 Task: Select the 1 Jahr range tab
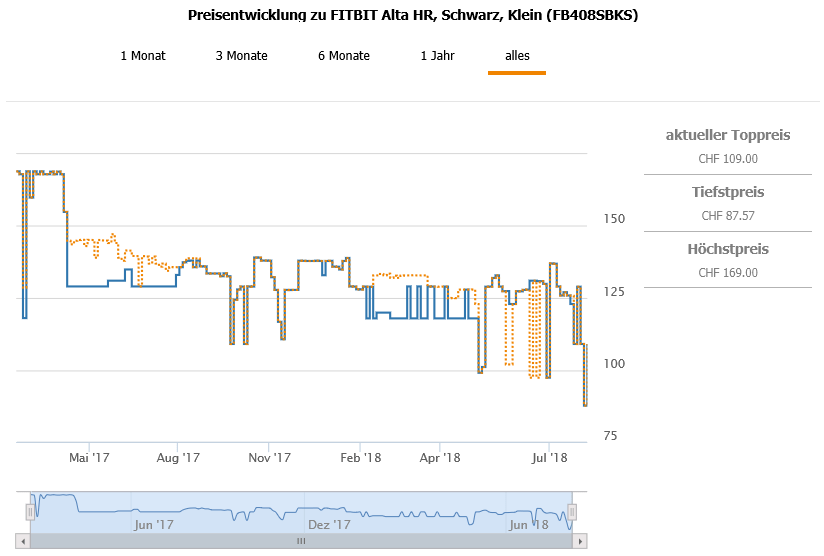[x=438, y=56]
